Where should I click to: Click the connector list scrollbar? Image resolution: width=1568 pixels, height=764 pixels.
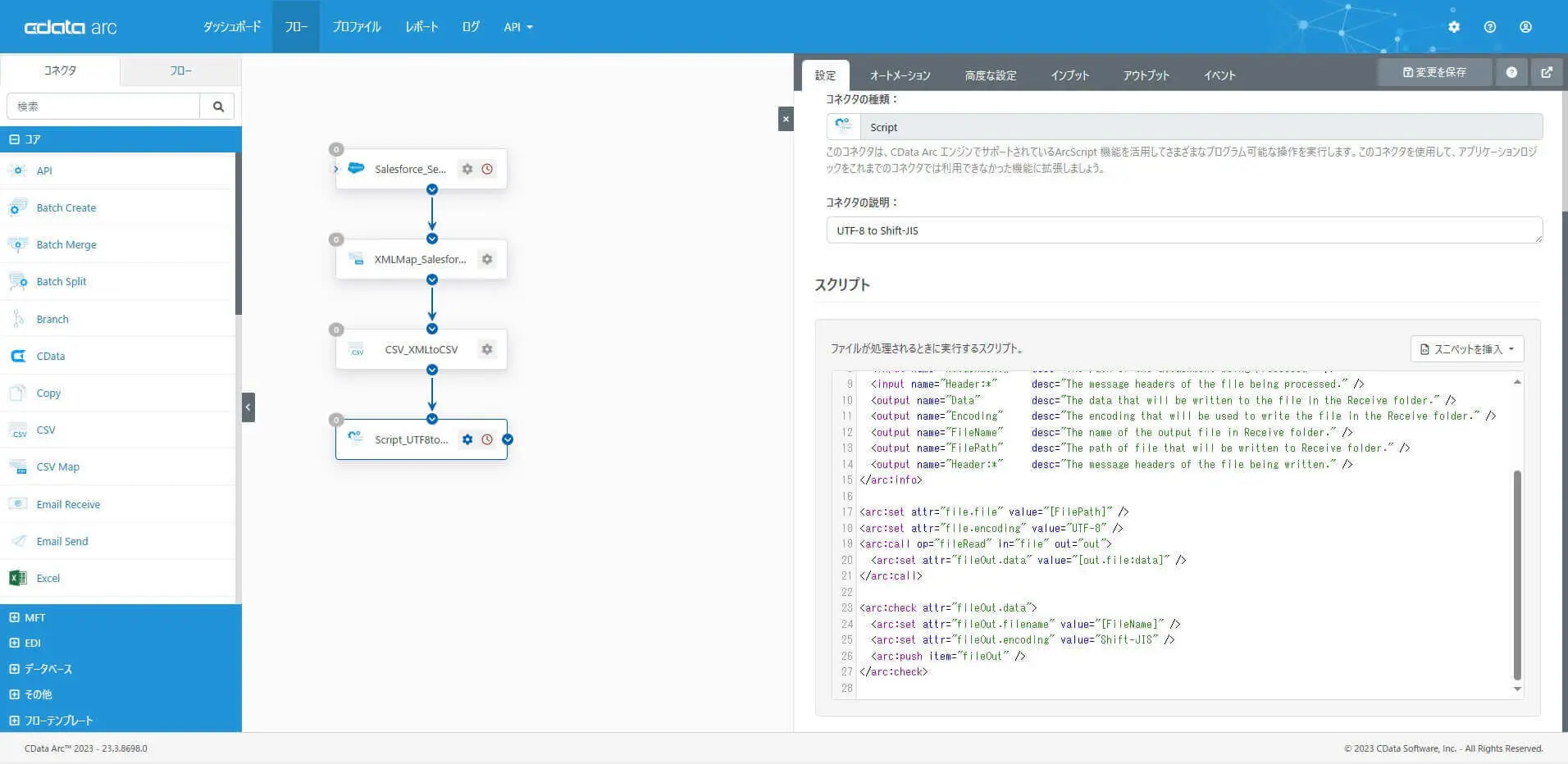[x=239, y=234]
